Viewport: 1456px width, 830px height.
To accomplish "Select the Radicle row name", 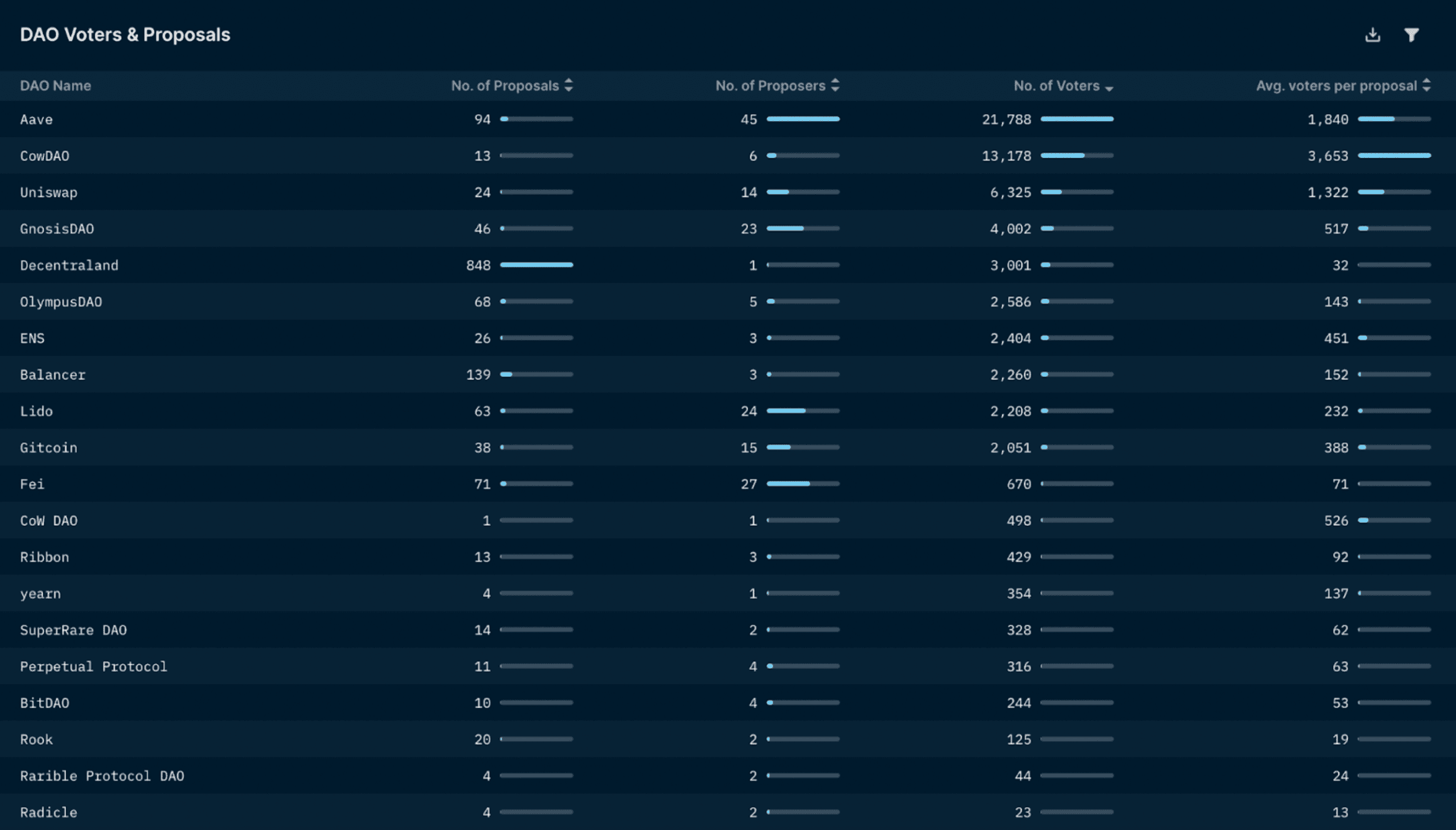I will (x=49, y=812).
